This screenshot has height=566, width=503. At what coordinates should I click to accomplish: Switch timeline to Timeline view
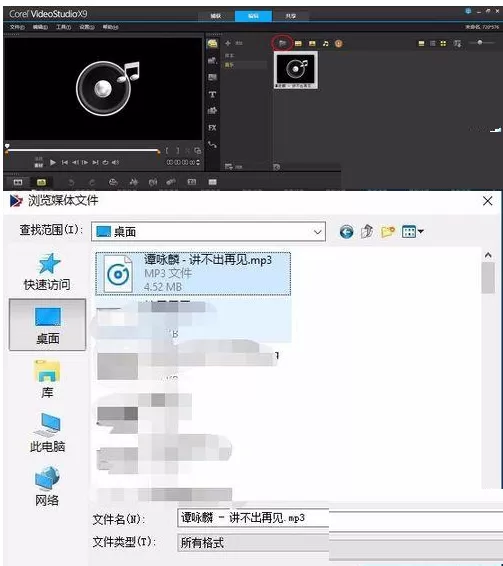[x=41, y=182]
